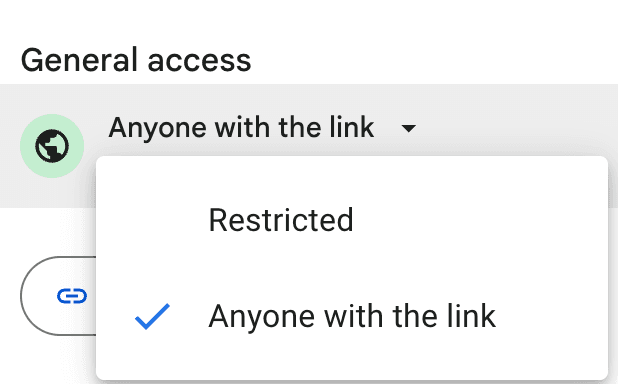This screenshot has height=384, width=618.
Task: Click the dropdown label above the menu
Action: pyautogui.click(x=241, y=128)
